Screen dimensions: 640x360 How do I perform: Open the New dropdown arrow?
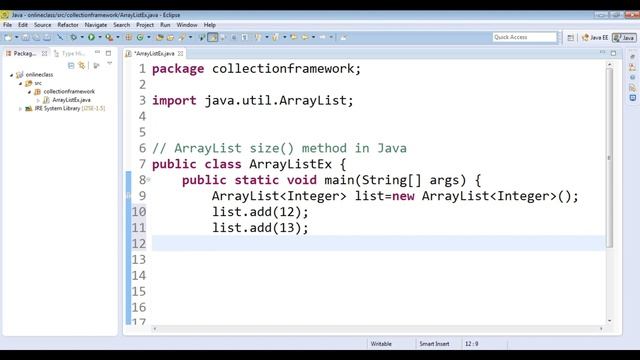(17, 37)
